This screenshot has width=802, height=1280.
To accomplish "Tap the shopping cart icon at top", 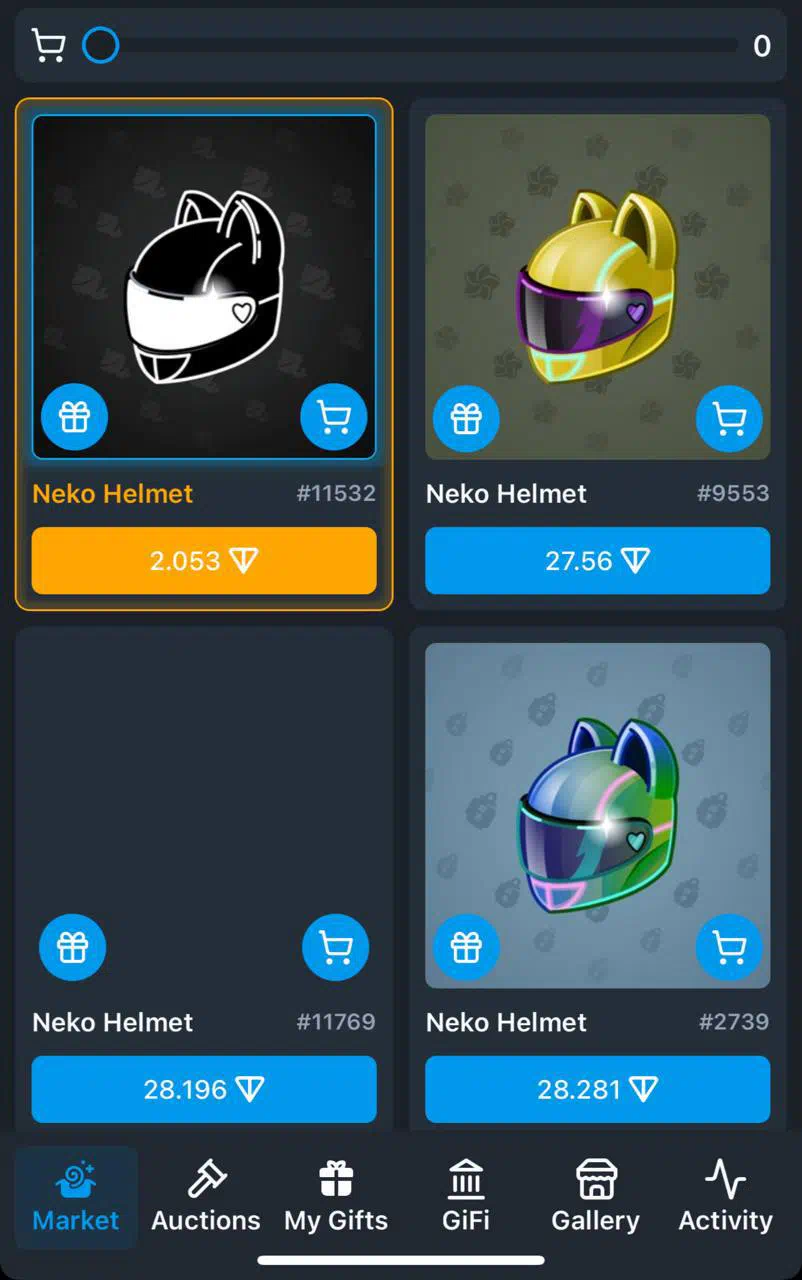I will (x=48, y=45).
